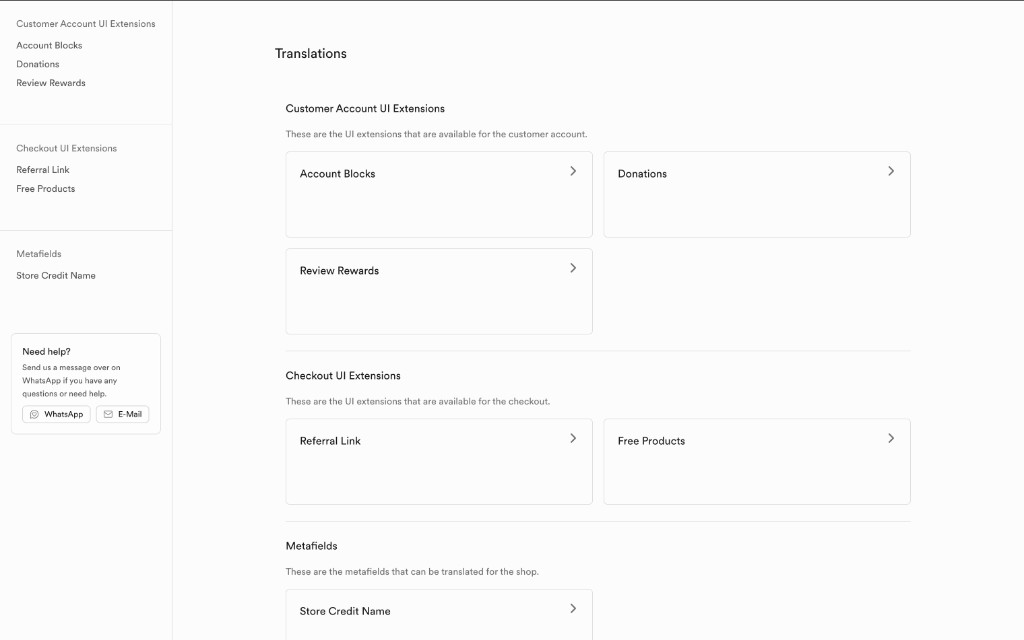Click the envelope icon on E-Mail button
Screen dimensions: 1024x640
(x=108, y=414)
